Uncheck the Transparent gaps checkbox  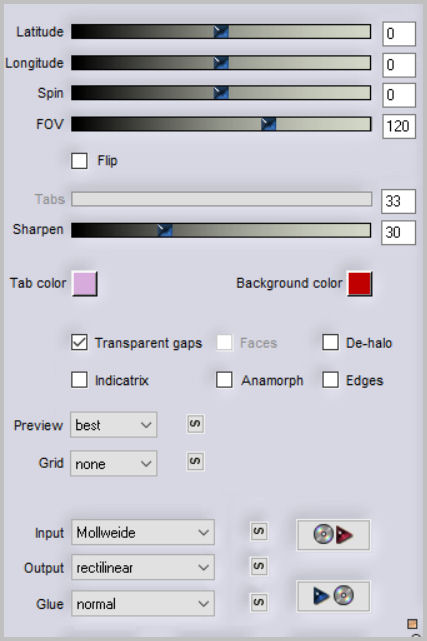[79, 342]
